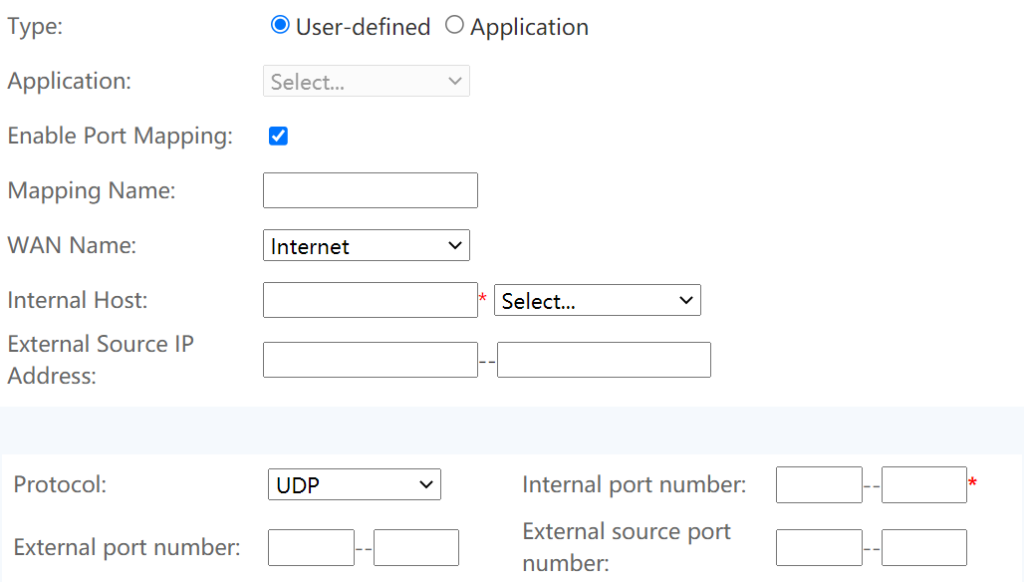Select the Application type radio button

pos(455,25)
